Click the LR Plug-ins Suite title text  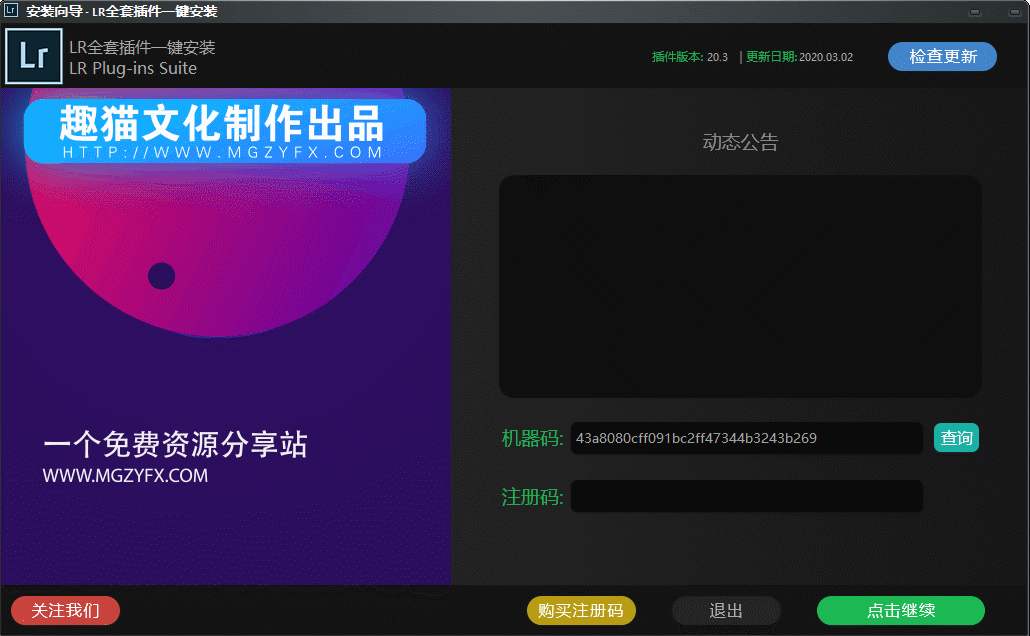133,68
